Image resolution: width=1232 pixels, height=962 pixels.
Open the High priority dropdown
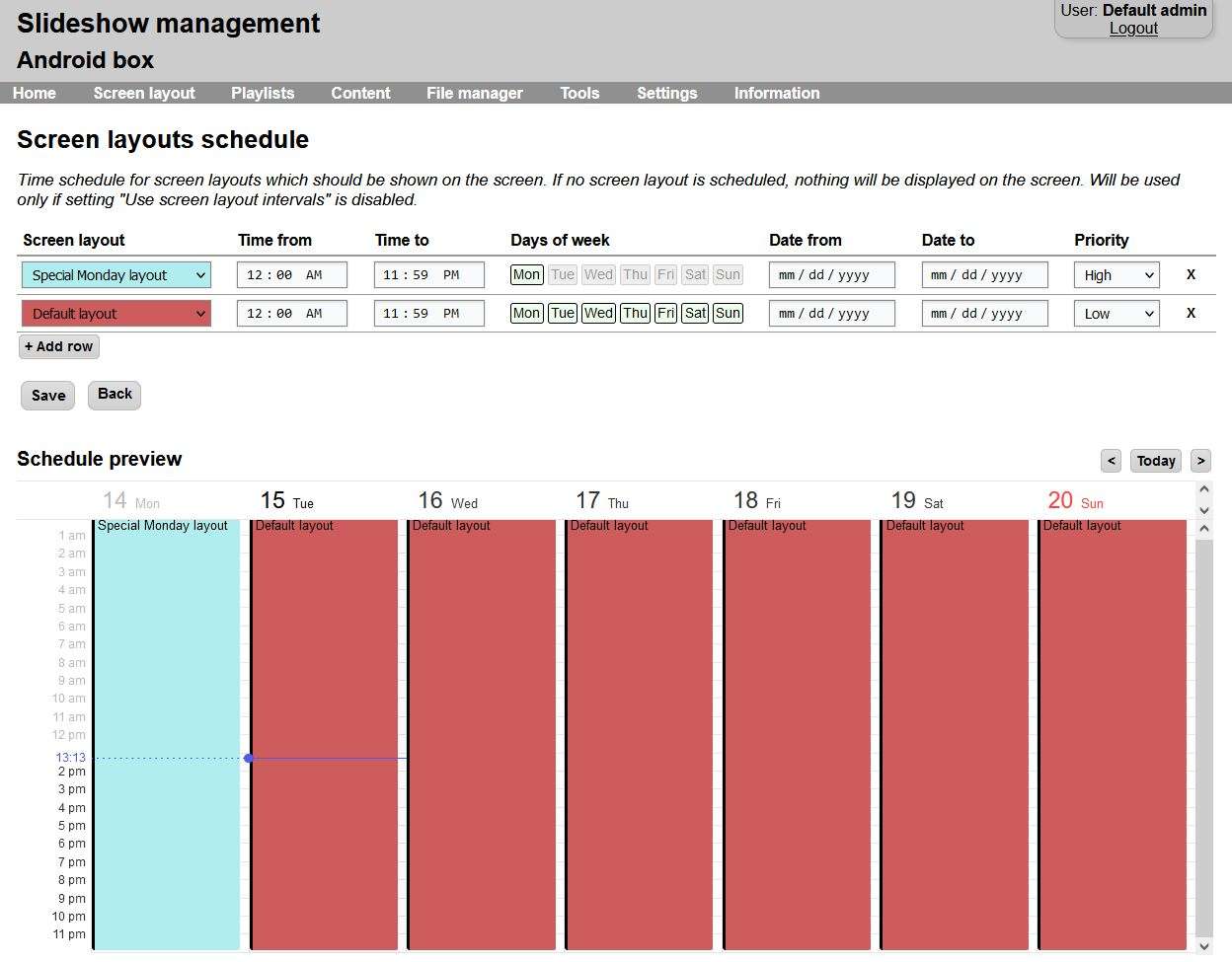point(1116,274)
